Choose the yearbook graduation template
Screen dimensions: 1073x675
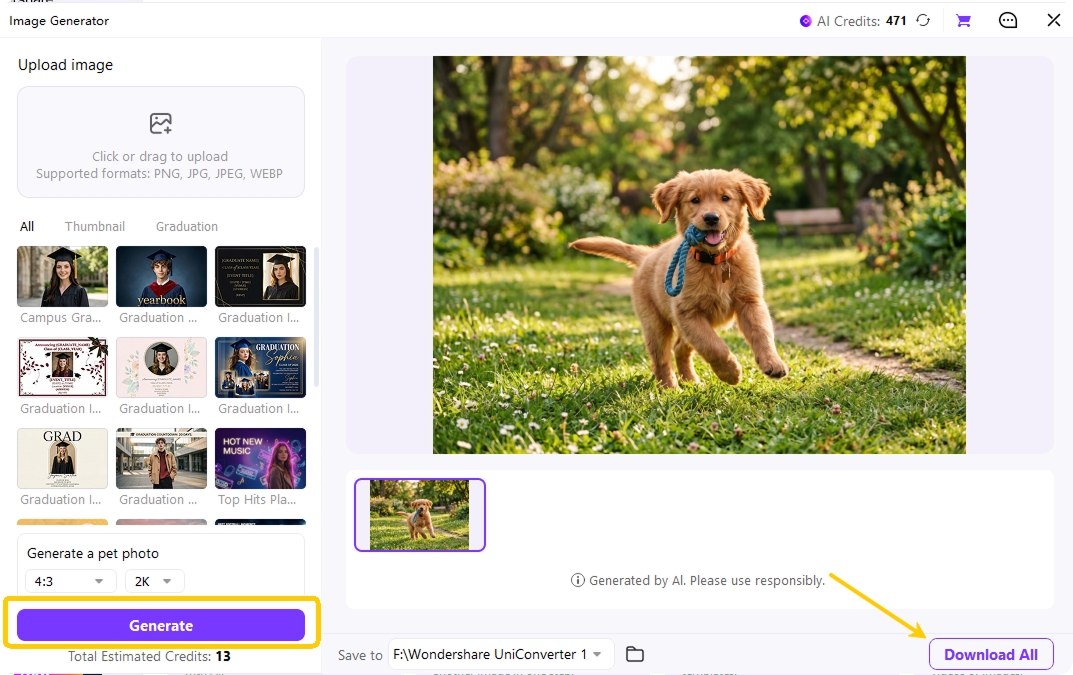pyautogui.click(x=161, y=277)
